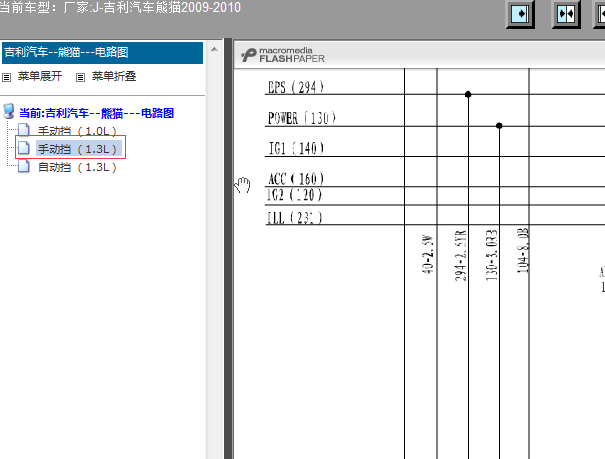The width and height of the screenshot is (605, 459).
Task: Click 菜单展开 to expand menu
Action: [40, 76]
